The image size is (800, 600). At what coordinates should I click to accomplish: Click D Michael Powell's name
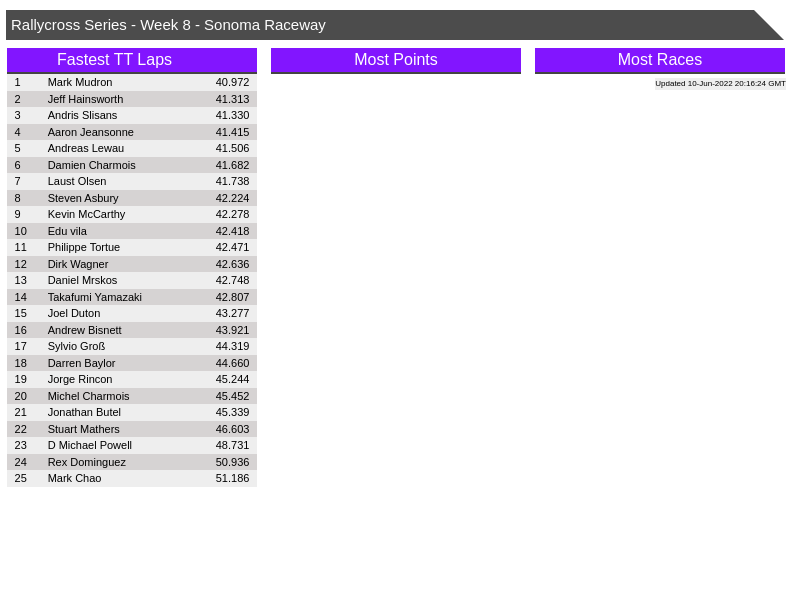coord(89,445)
